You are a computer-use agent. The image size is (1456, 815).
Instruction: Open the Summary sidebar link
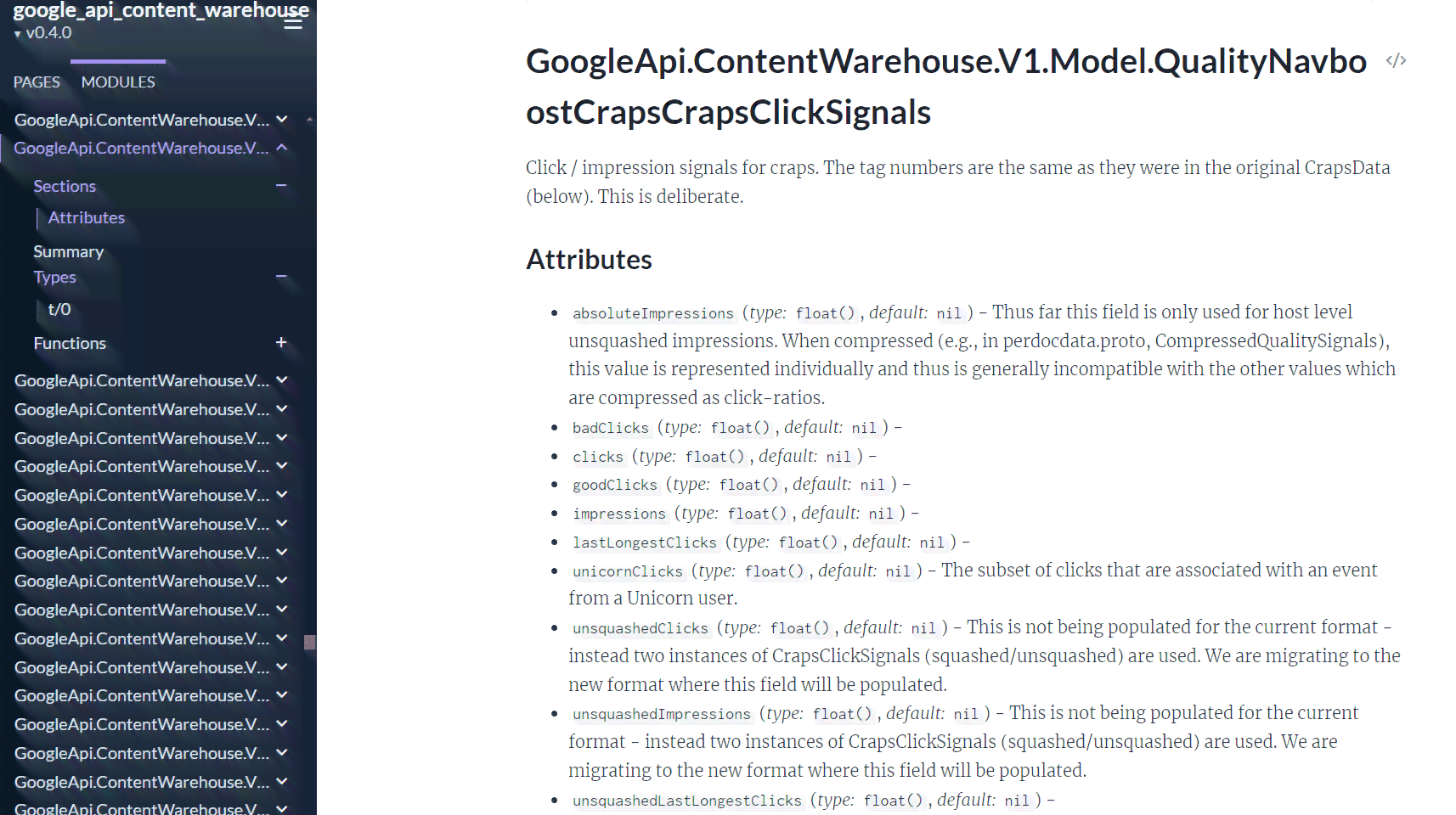point(69,251)
